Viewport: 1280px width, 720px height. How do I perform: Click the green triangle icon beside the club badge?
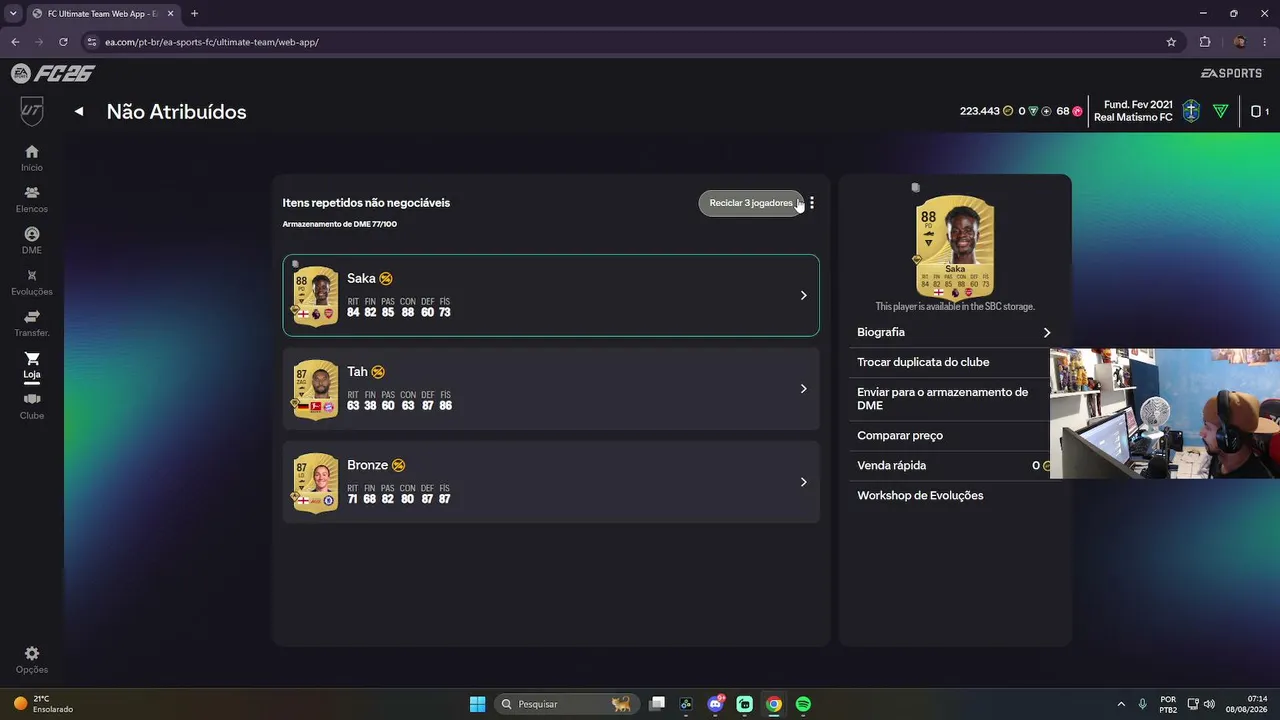click(x=1220, y=111)
